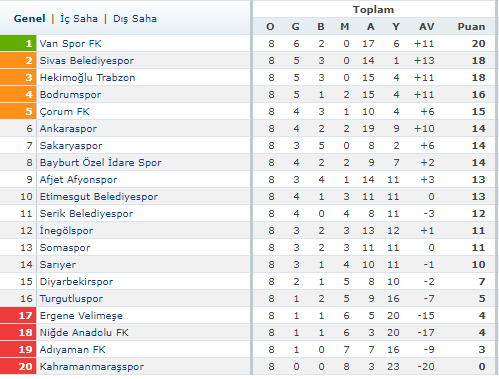This screenshot has width=499, height=379.
Task: Click Sivas Belediyespor team name
Action: click(x=87, y=60)
